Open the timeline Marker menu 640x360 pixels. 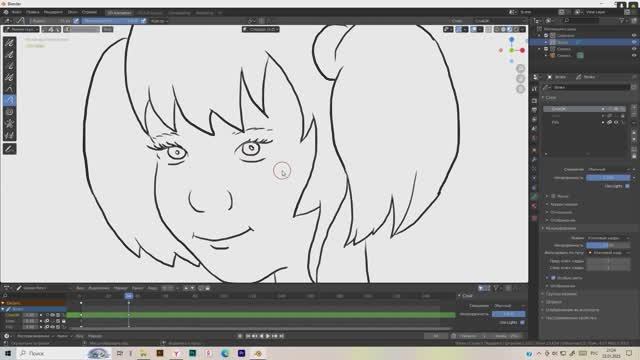120,288
